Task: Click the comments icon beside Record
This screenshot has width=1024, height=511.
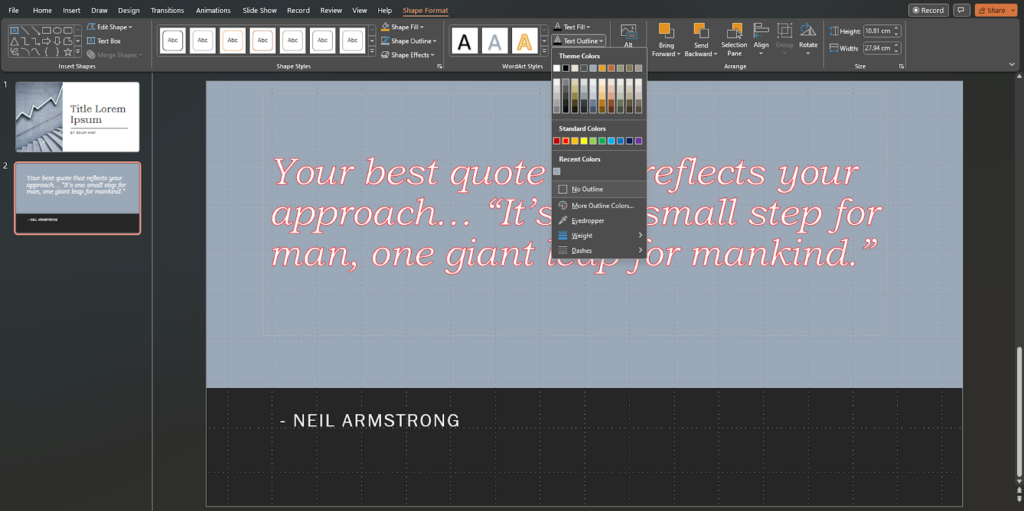Action: coord(962,10)
